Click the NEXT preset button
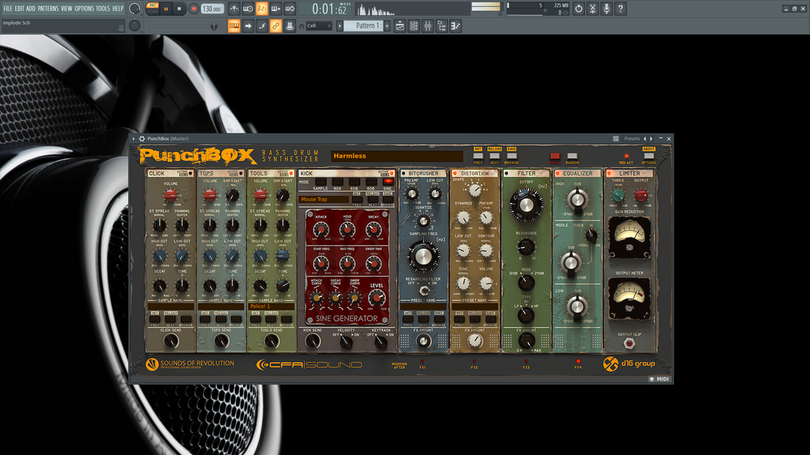This screenshot has width=810, height=455. [x=494, y=156]
